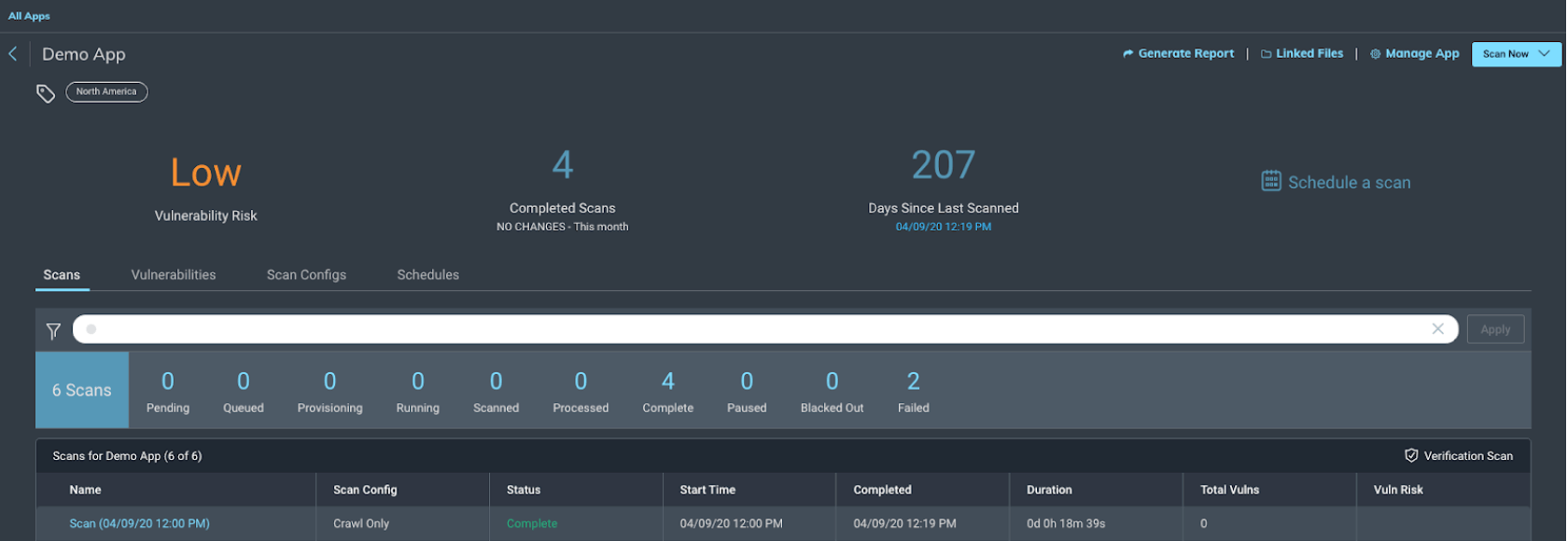Open the Scan (04/09/20 12:00 PM) link
This screenshot has width=1568, height=541.
pos(139,523)
